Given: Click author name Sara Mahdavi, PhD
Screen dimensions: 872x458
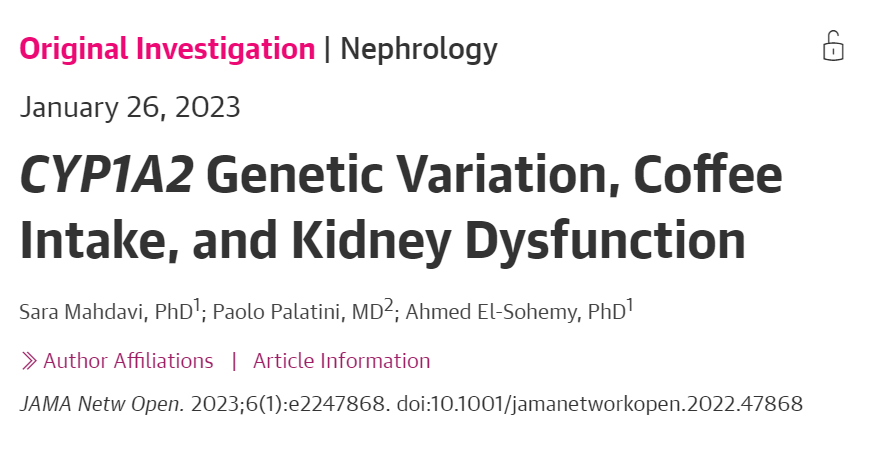Looking at the screenshot, I should pos(106,312).
